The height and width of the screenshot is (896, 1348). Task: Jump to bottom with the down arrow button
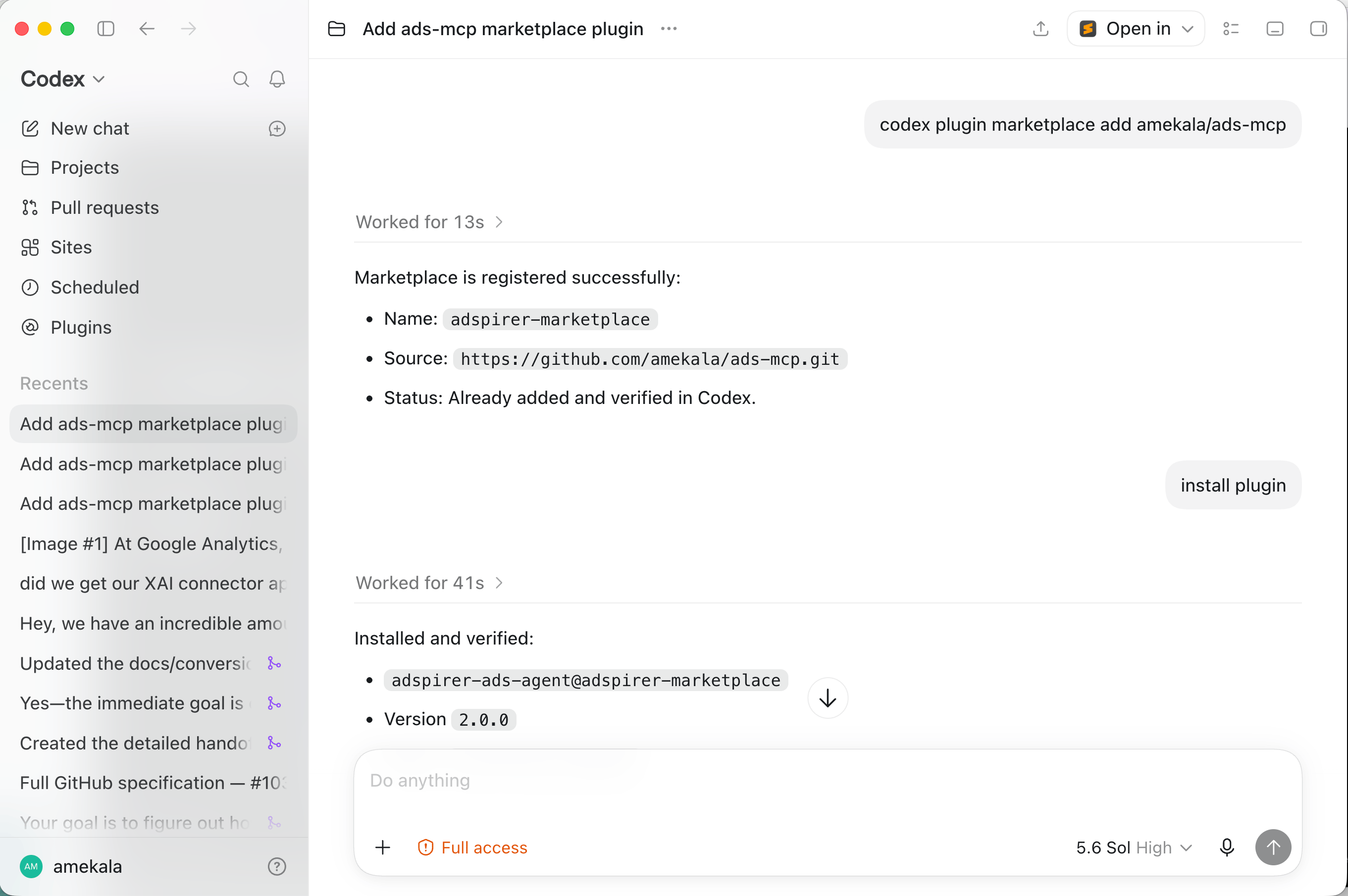pos(828,697)
